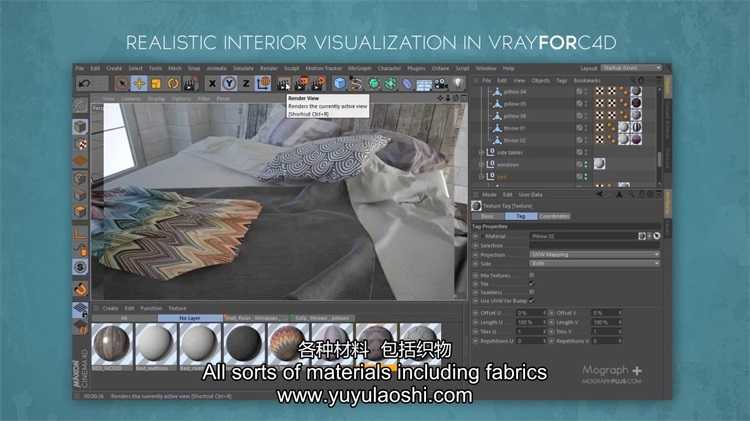Screen dimensions: 750x421
Task: Toggle visibility dots of first pillow row
Action: coord(586,91)
